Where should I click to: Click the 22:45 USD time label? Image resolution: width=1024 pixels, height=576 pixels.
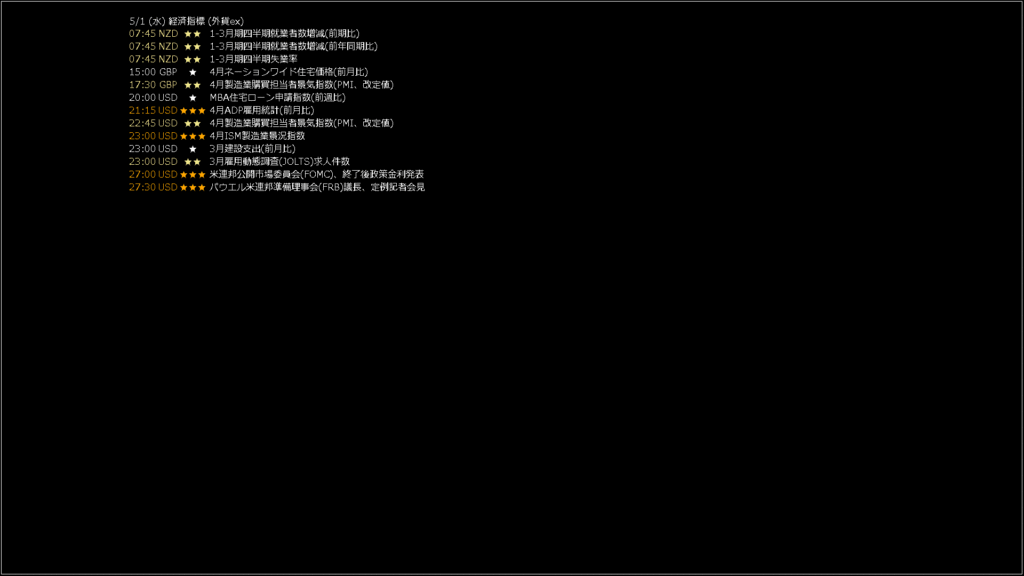[153, 123]
